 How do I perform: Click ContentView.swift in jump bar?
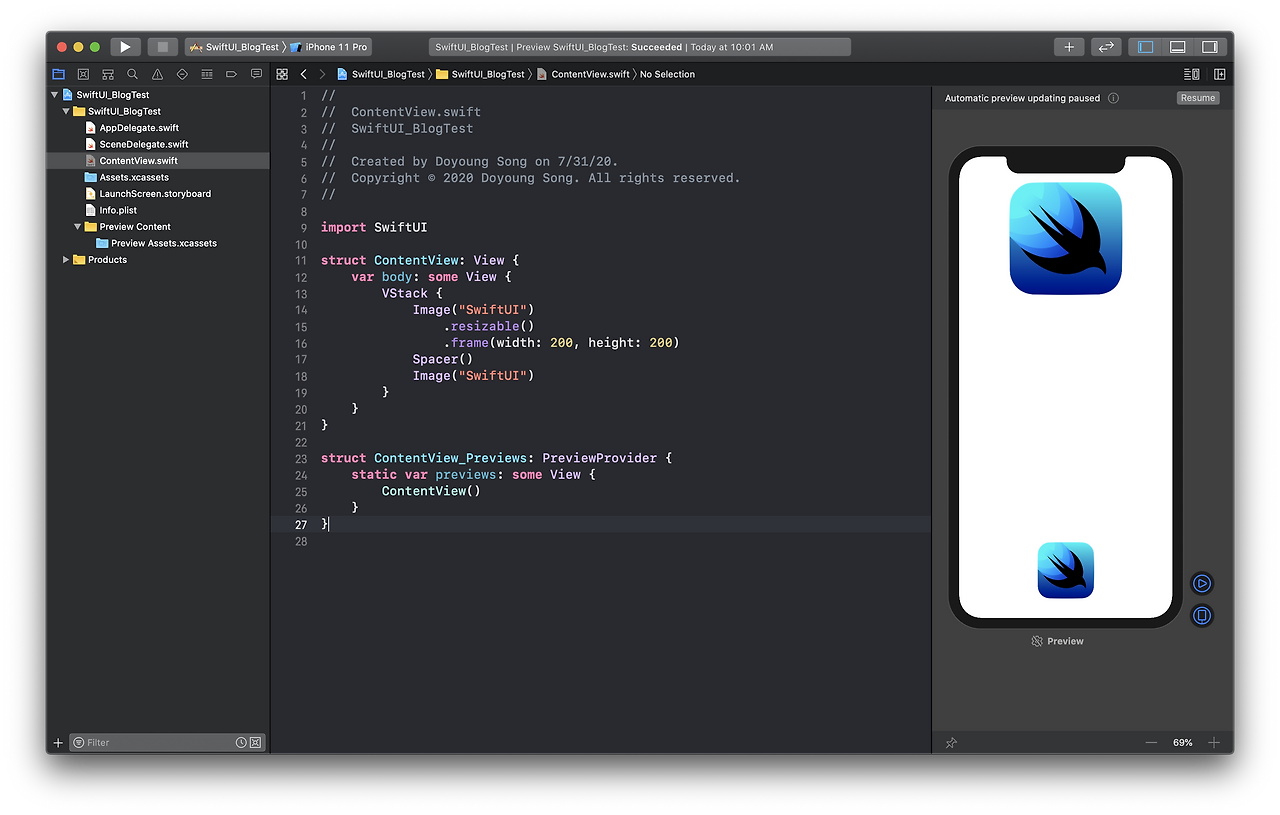584,74
